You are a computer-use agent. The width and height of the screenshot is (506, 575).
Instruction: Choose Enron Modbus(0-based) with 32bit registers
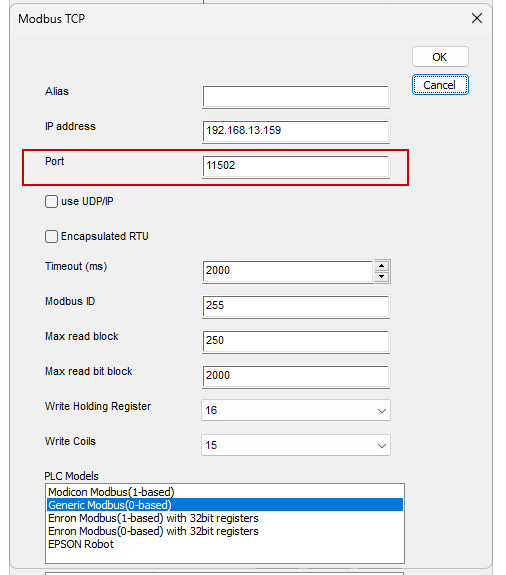tap(153, 531)
